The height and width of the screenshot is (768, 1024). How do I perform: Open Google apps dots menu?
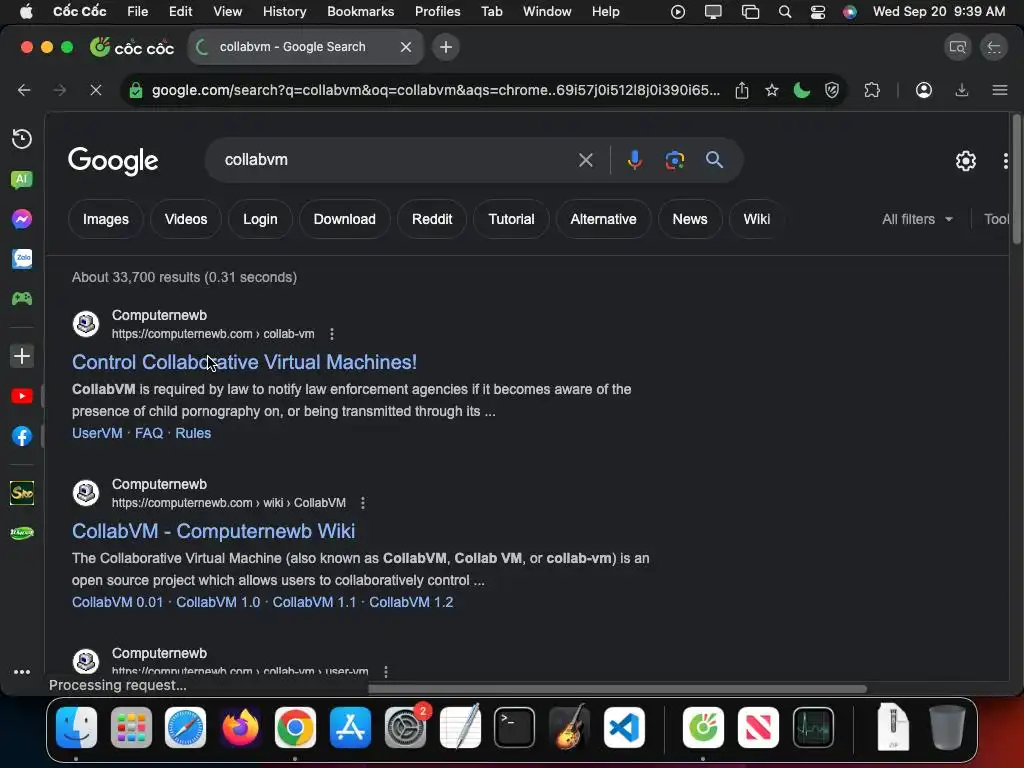(x=1006, y=161)
